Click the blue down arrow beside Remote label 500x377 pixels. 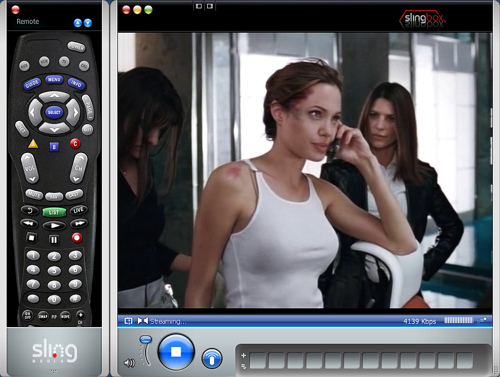[88, 23]
